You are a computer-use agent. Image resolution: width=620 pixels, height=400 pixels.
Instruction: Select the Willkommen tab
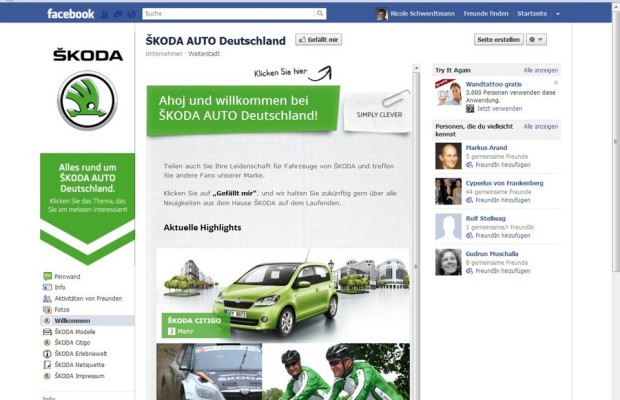pyautogui.click(x=87, y=321)
